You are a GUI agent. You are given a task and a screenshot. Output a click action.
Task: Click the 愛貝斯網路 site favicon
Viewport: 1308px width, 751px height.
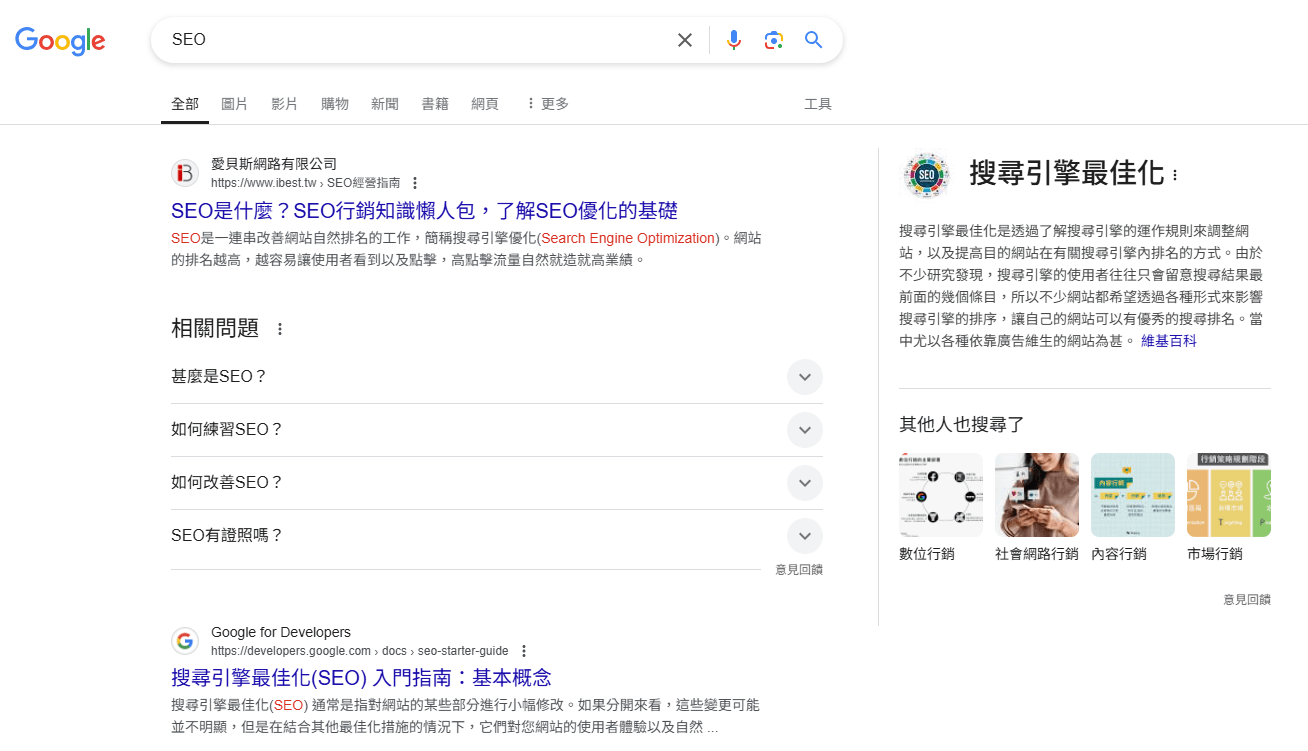185,173
